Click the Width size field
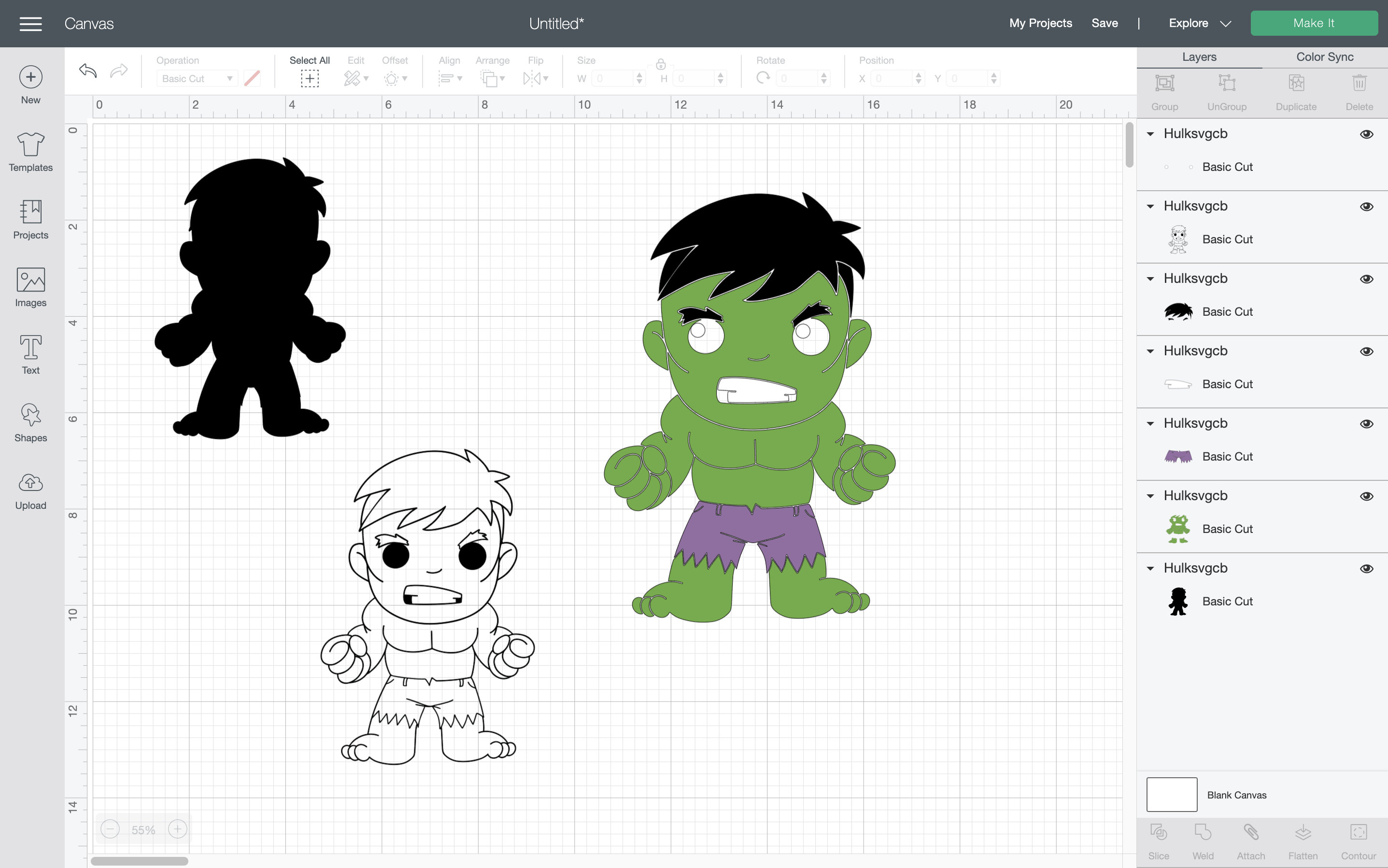Screen dimensions: 1388x868 tap(618, 79)
